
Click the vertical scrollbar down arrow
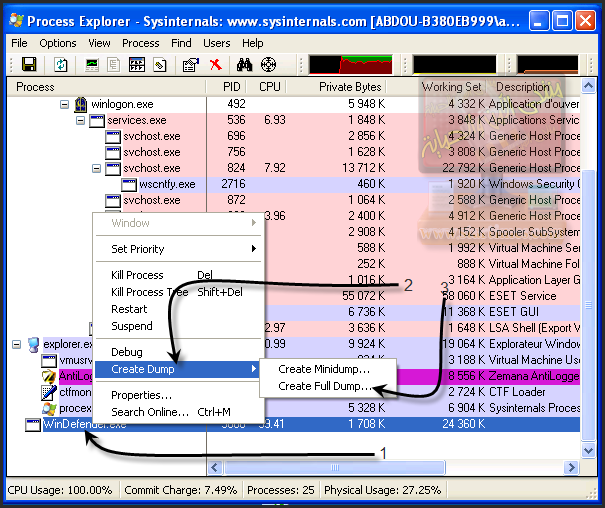[x=588, y=451]
